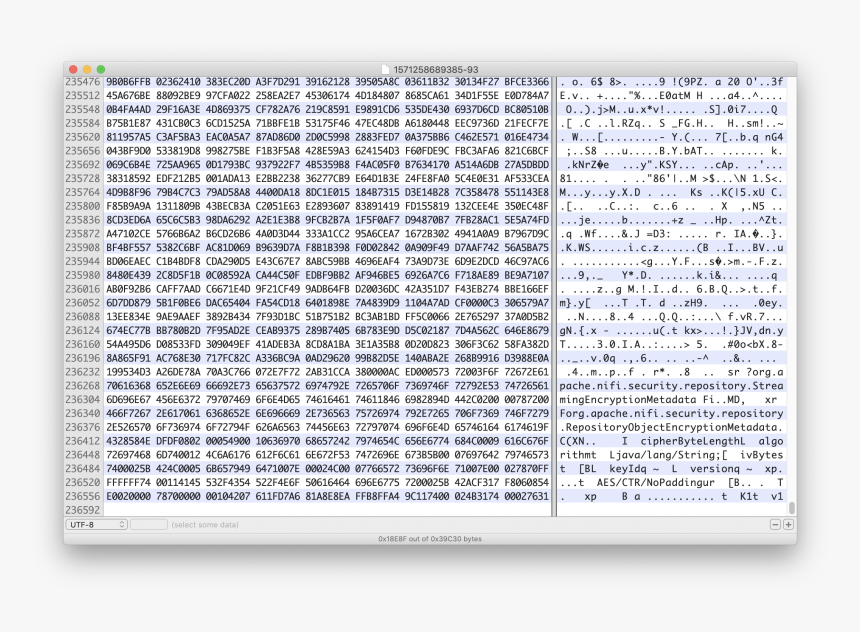The height and width of the screenshot is (632, 860).
Task: Click decoded text 'AES/CTR/NoPaddingur'
Action: (655, 482)
